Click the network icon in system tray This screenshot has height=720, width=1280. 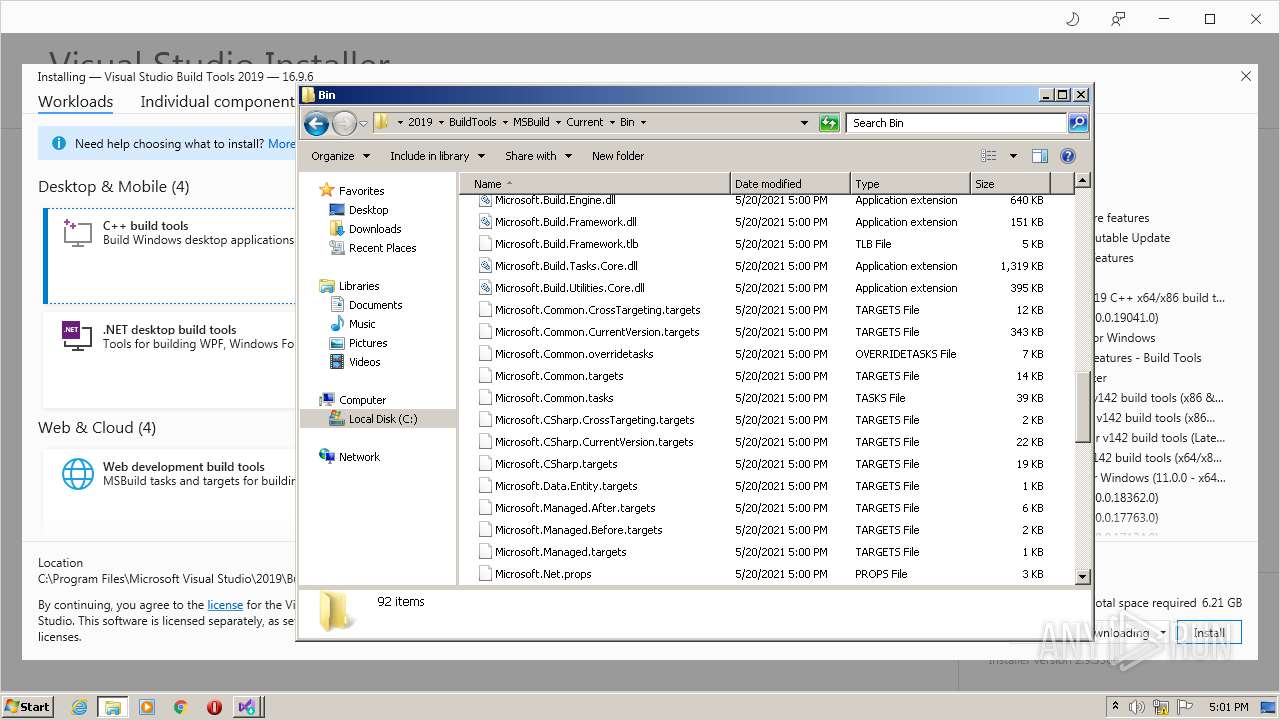pyautogui.click(x=1161, y=706)
